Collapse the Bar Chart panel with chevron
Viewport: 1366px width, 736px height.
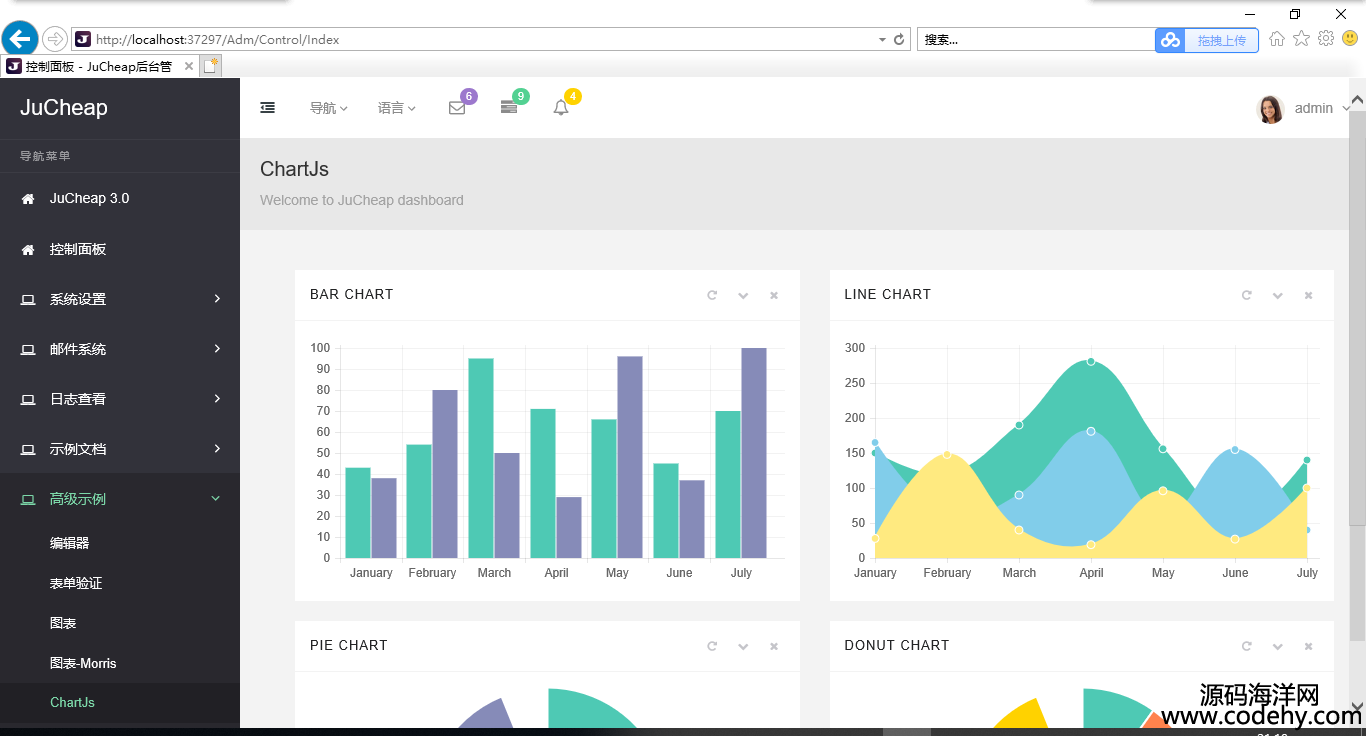tap(743, 295)
